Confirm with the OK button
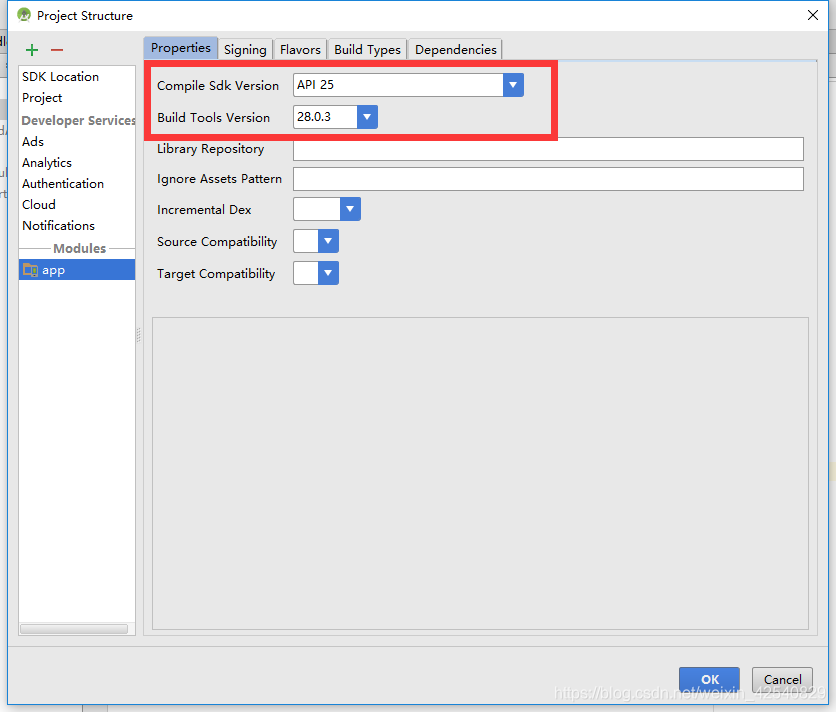Screen dimensions: 836x712 click(709, 679)
